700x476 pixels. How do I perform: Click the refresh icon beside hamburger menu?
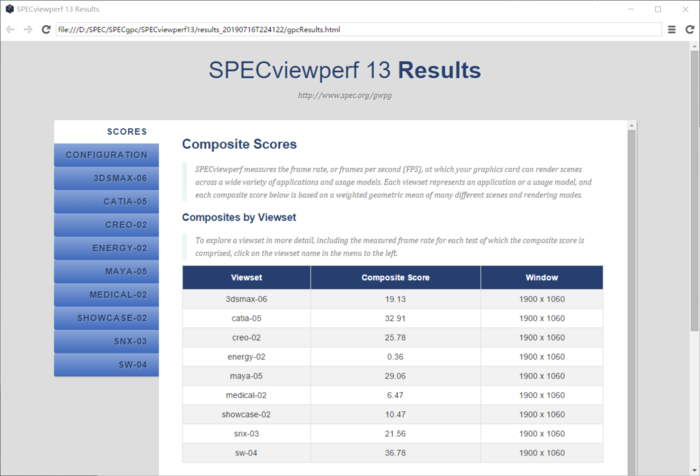[690, 29]
